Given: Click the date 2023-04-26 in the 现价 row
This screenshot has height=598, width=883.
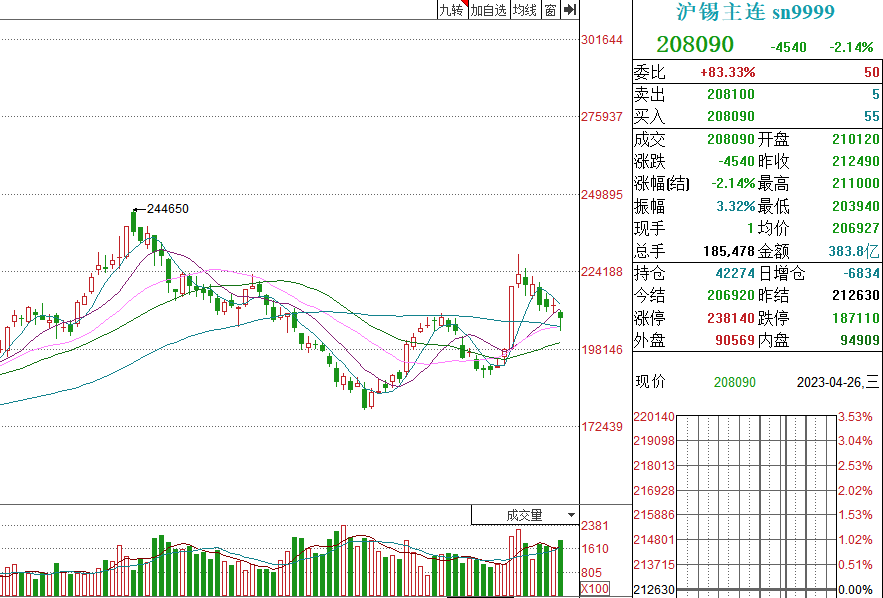Looking at the screenshot, I should click(x=830, y=382).
